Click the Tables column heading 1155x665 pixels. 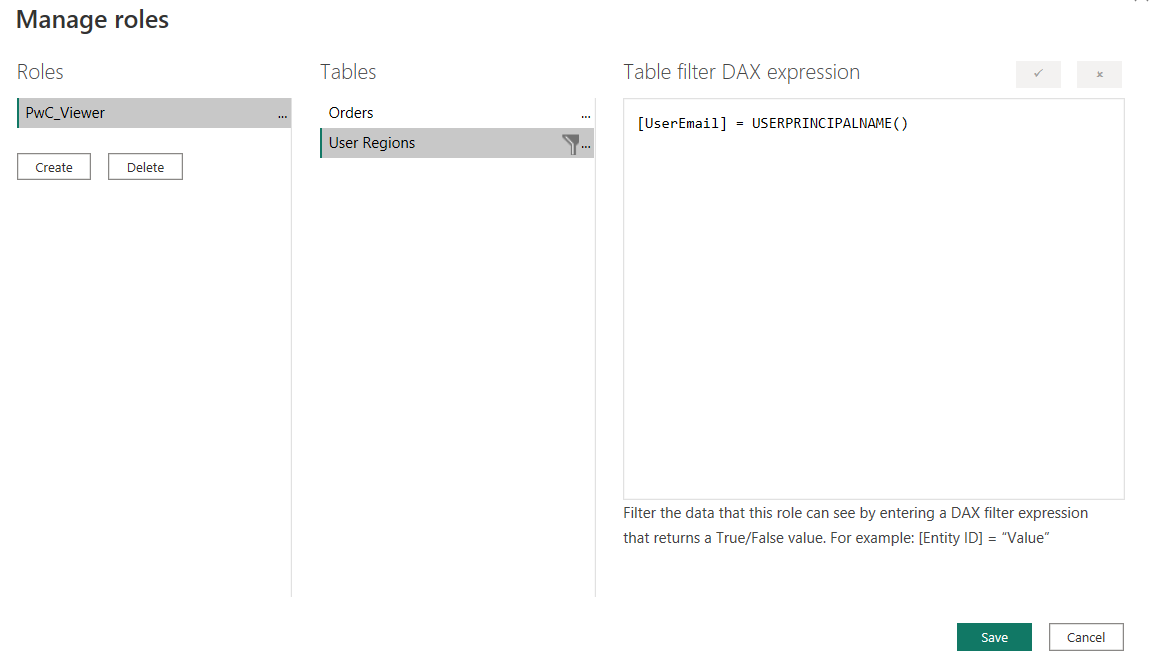[348, 72]
